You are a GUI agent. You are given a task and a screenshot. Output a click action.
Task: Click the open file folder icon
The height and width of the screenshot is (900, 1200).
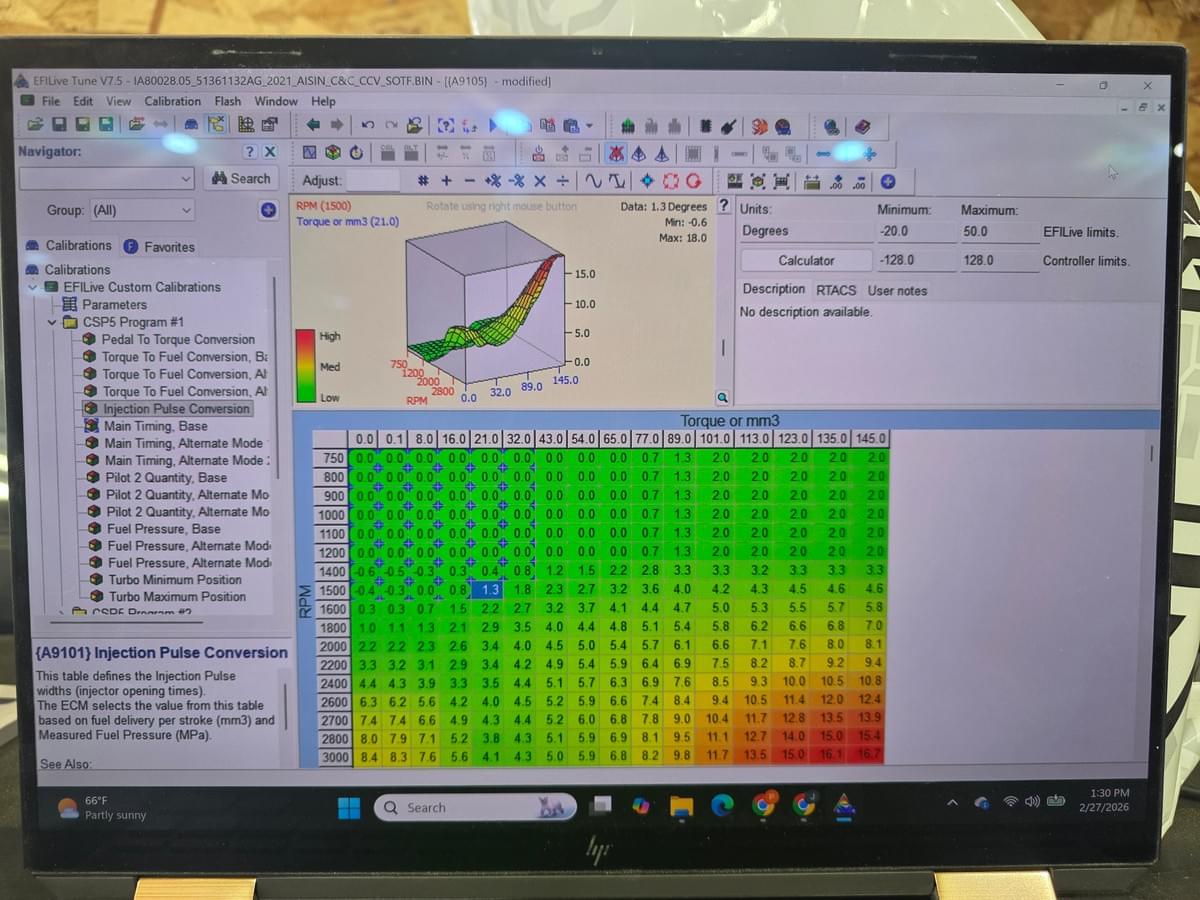click(x=35, y=125)
